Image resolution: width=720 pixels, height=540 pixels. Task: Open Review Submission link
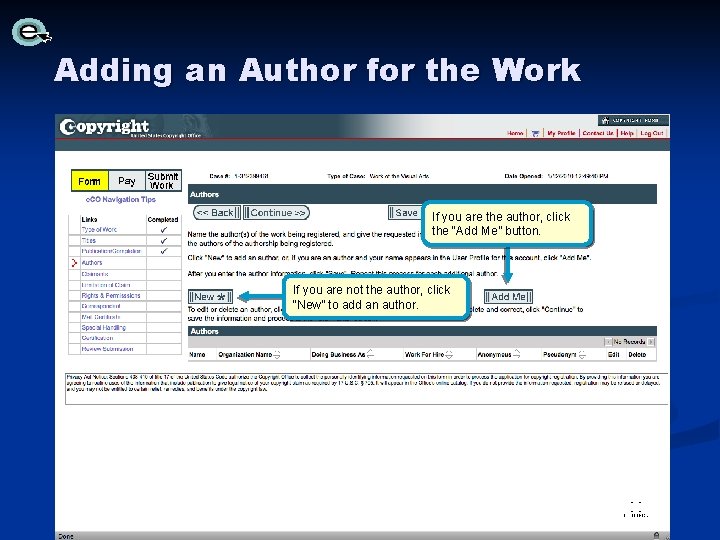point(107,349)
